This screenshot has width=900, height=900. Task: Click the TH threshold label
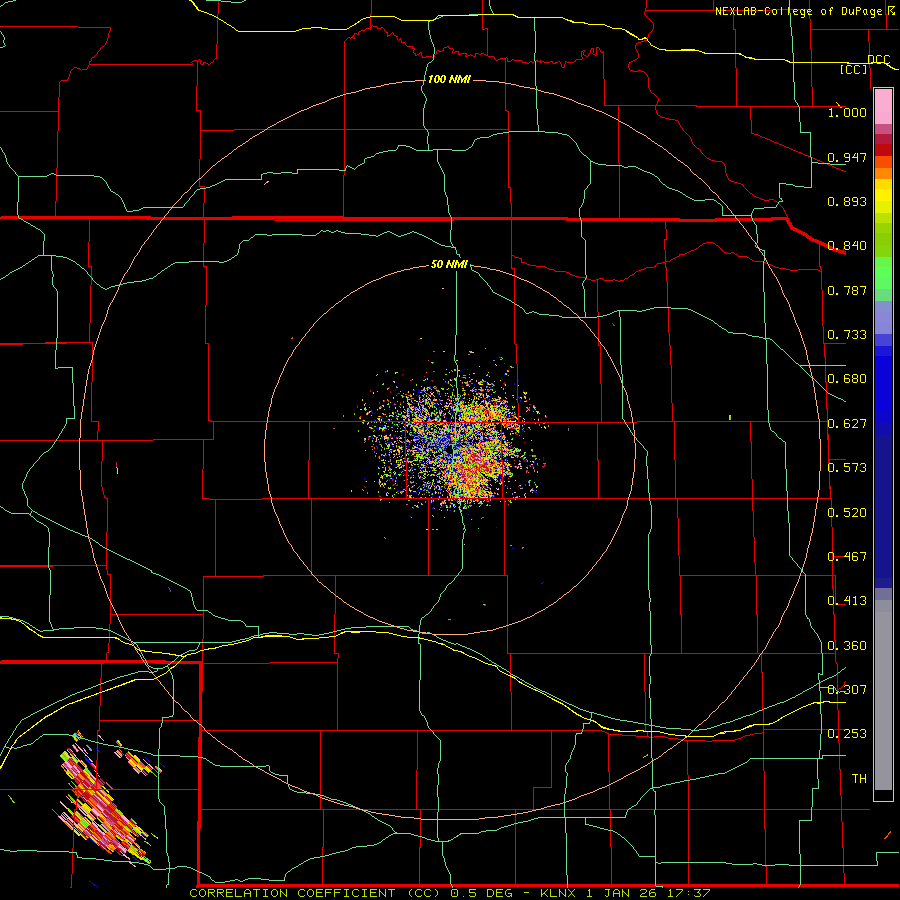pyautogui.click(x=859, y=779)
